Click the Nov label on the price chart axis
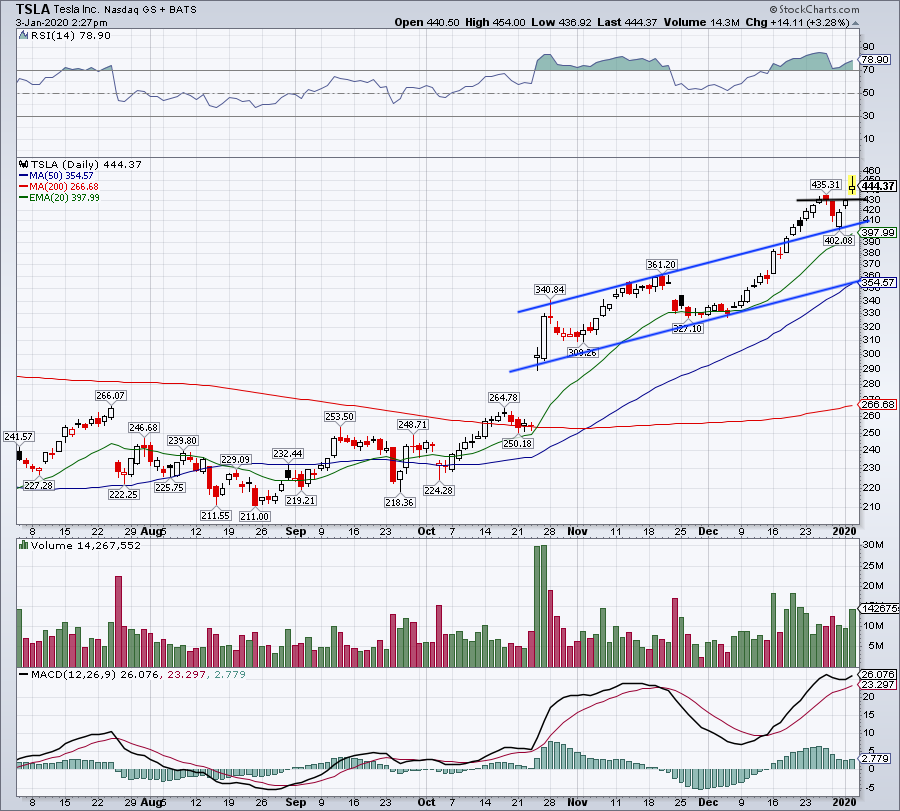 [577, 531]
